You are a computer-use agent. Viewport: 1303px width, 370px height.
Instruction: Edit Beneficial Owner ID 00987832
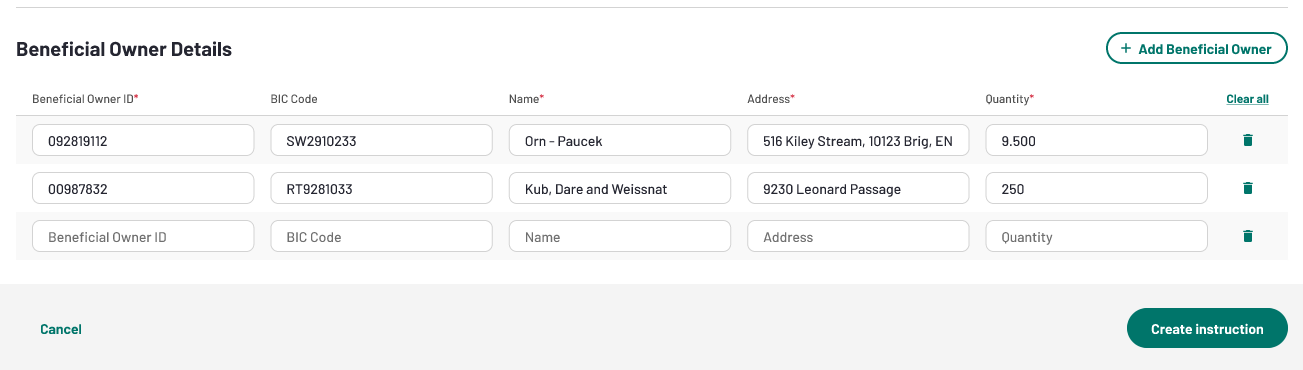click(x=143, y=188)
